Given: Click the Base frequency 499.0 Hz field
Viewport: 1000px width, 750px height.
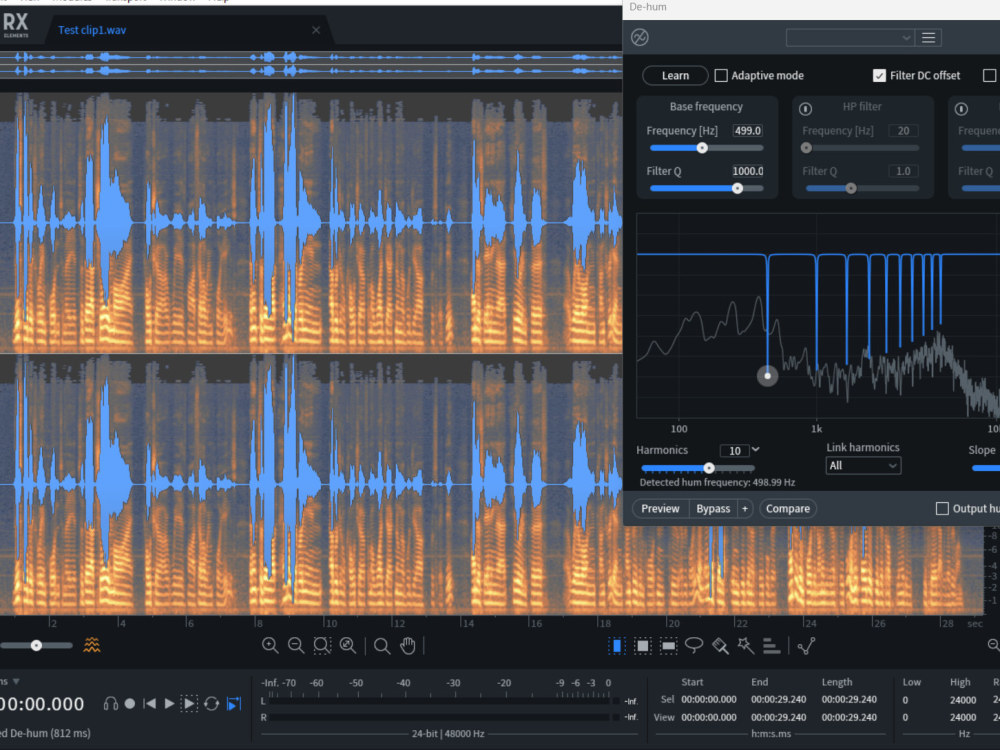Looking at the screenshot, I should [x=747, y=131].
